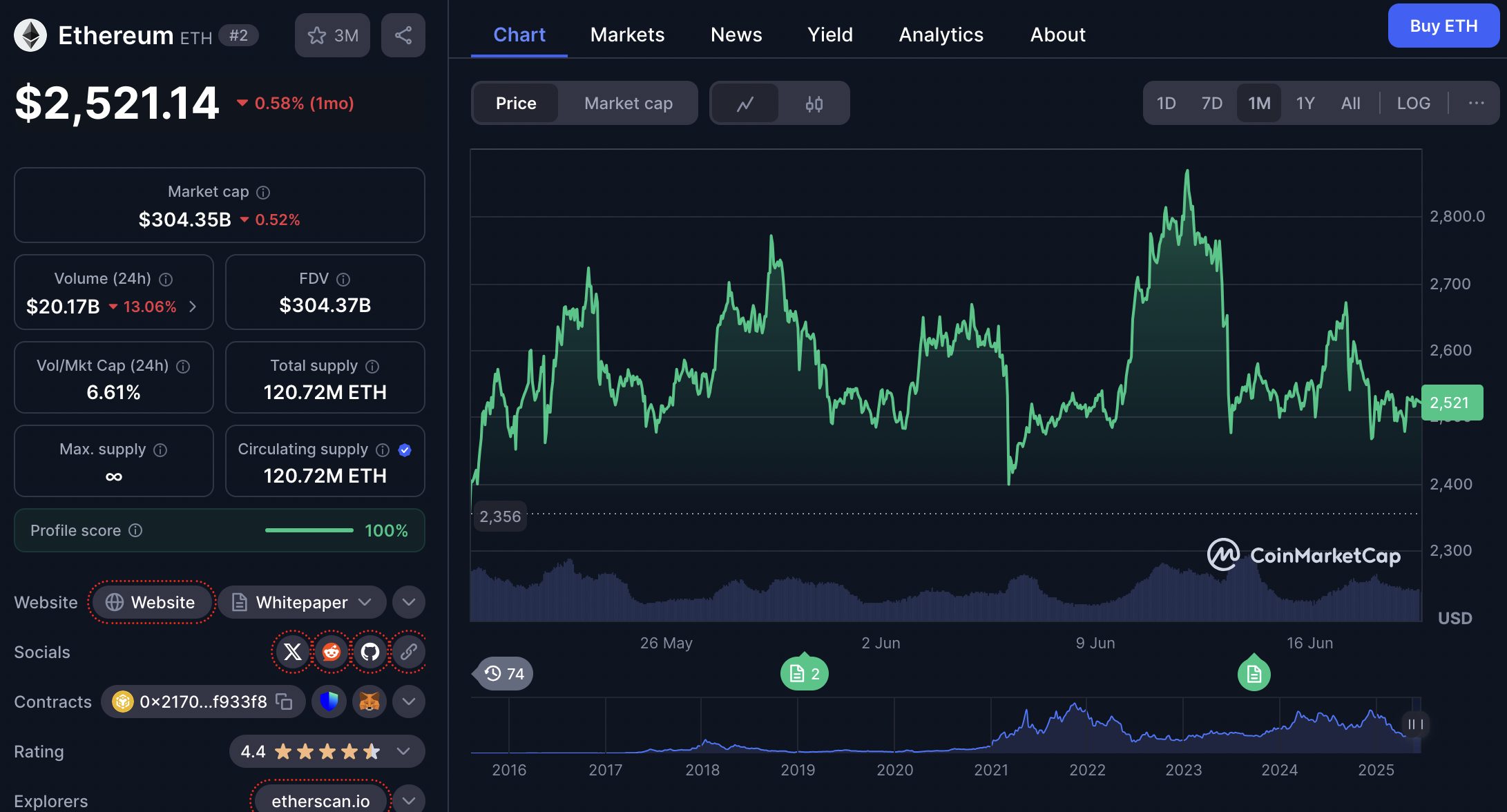Image resolution: width=1507 pixels, height=812 pixels.
Task: Open Volume (24h) info icon
Action: (166, 280)
